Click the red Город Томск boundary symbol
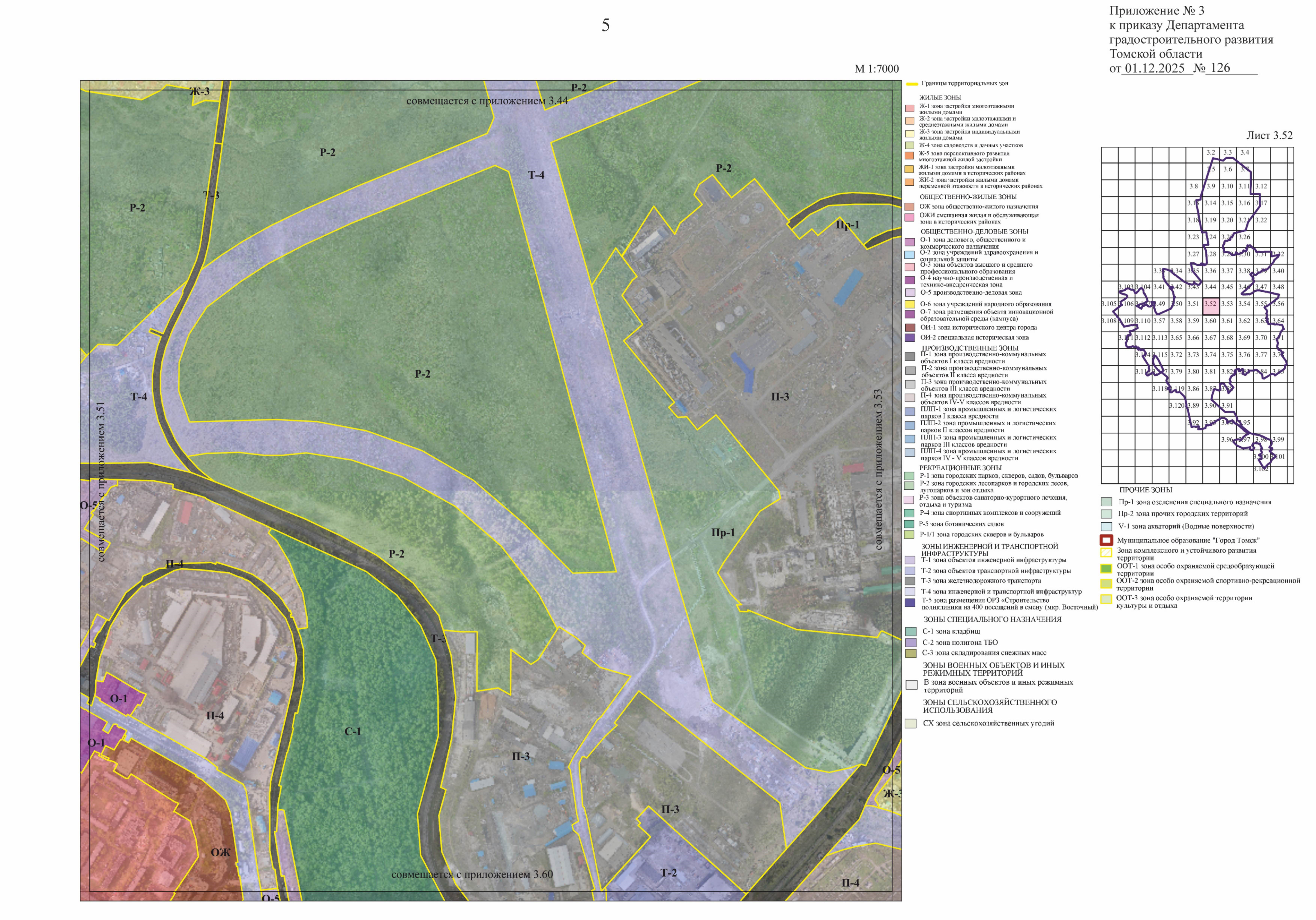The width and height of the screenshot is (1316, 920). (1106, 540)
